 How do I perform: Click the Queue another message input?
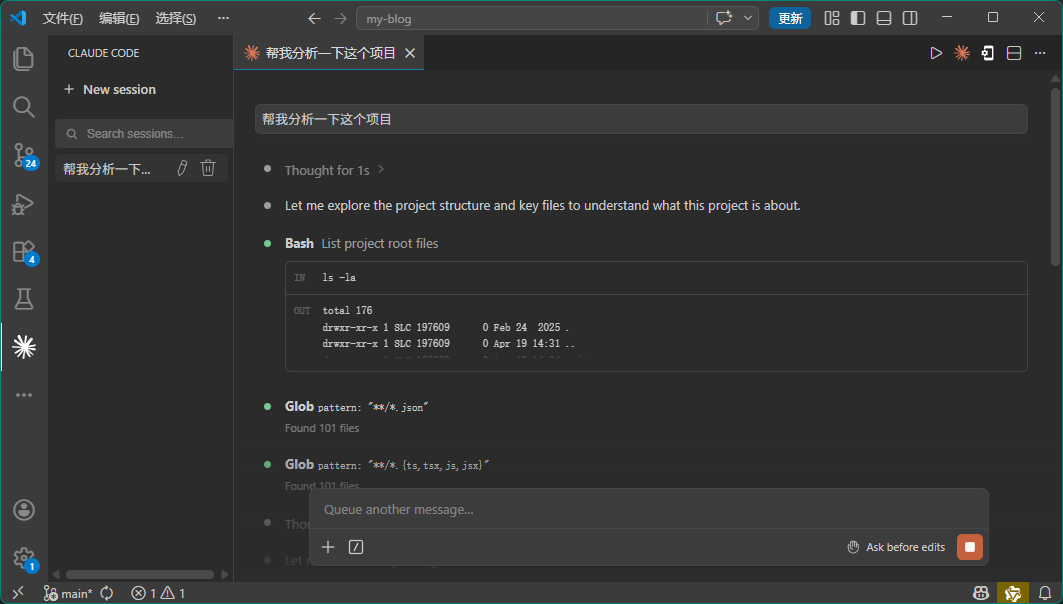coord(648,509)
